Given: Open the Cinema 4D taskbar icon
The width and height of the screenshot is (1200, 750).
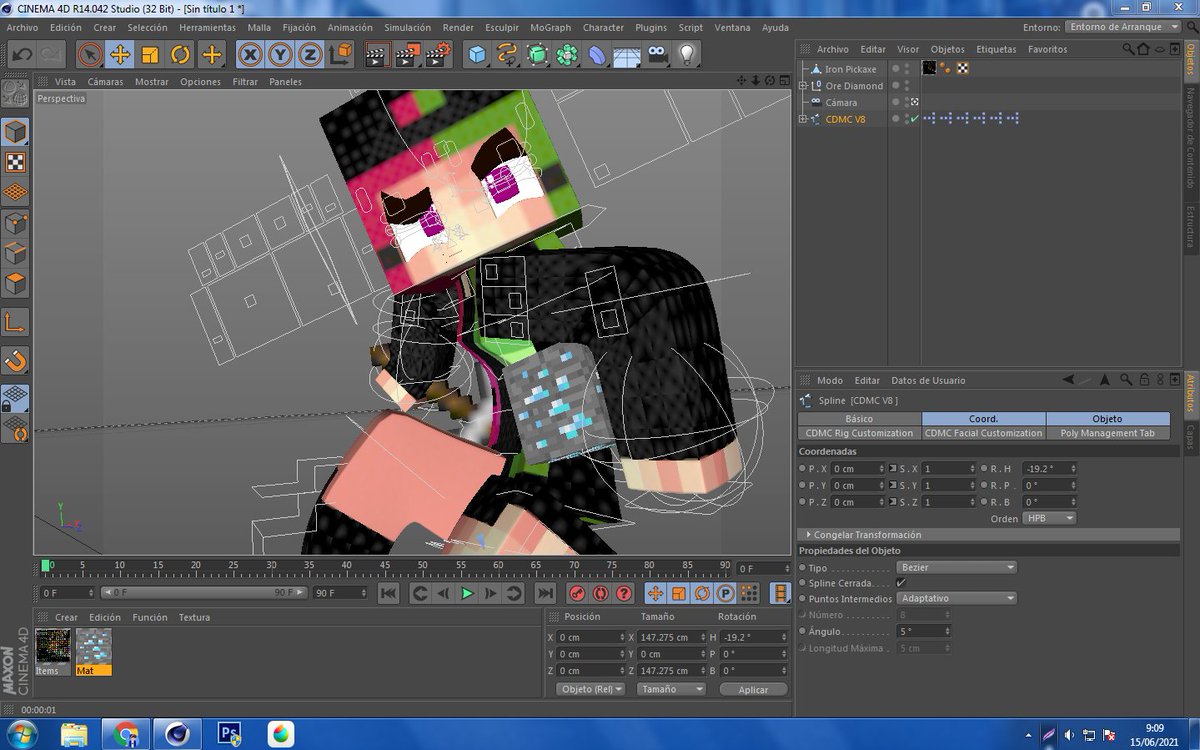Looking at the screenshot, I should pos(179,733).
